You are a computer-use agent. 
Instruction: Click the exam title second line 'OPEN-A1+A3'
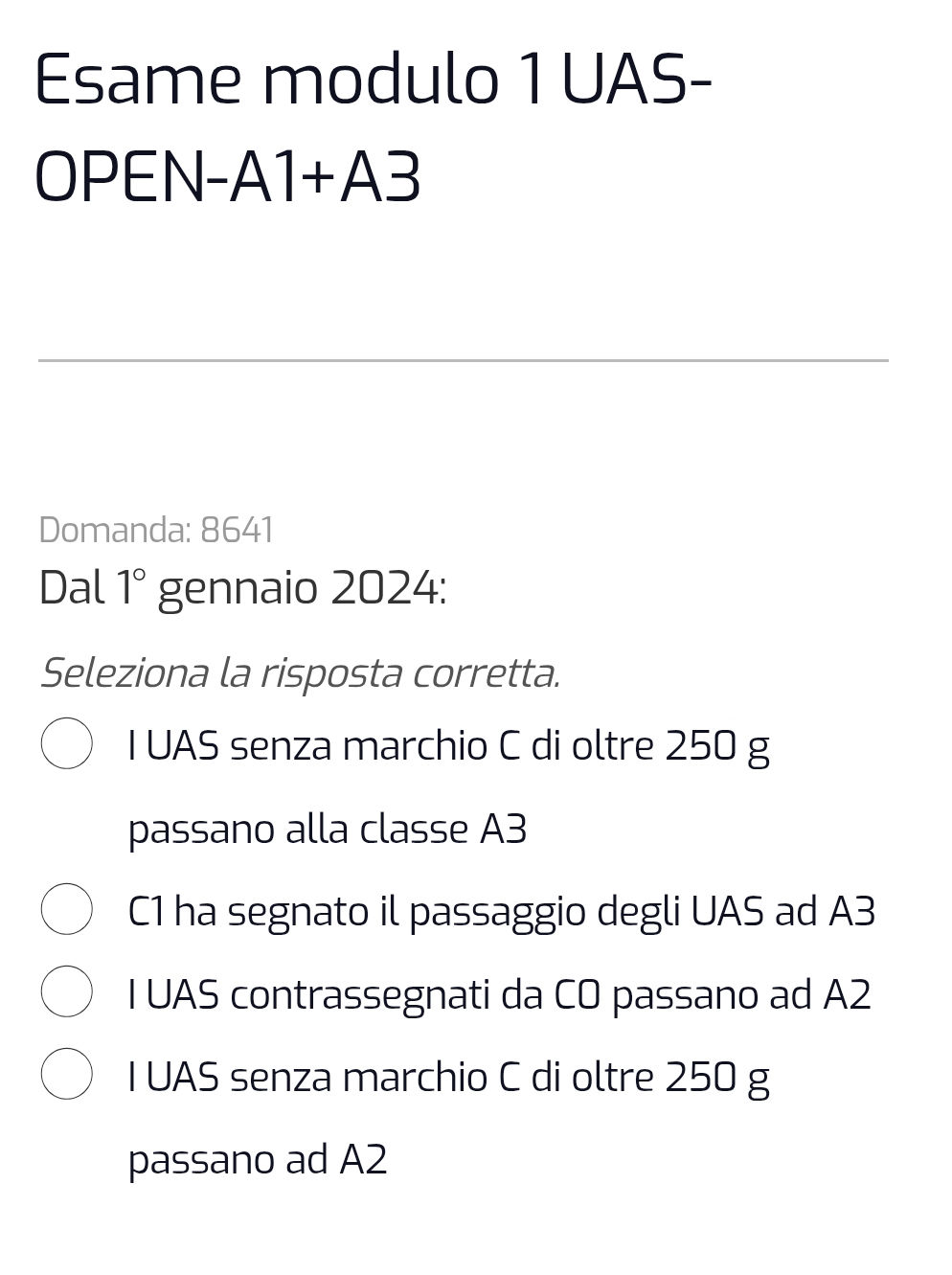[x=230, y=175]
